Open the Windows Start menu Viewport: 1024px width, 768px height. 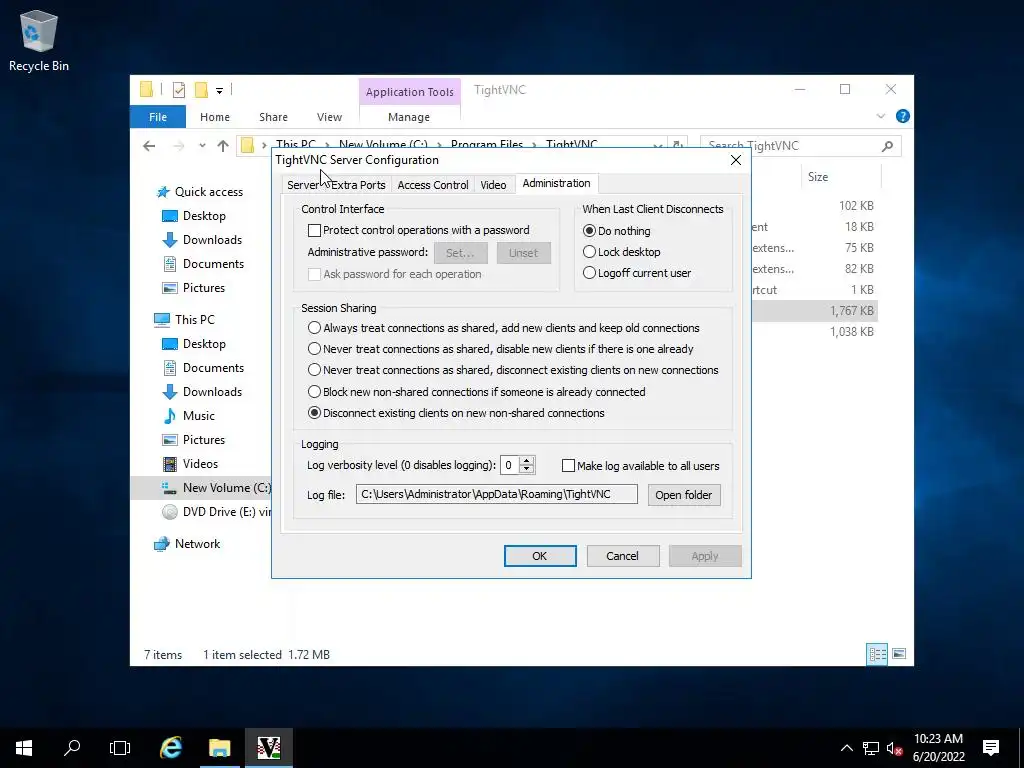tap(24, 748)
